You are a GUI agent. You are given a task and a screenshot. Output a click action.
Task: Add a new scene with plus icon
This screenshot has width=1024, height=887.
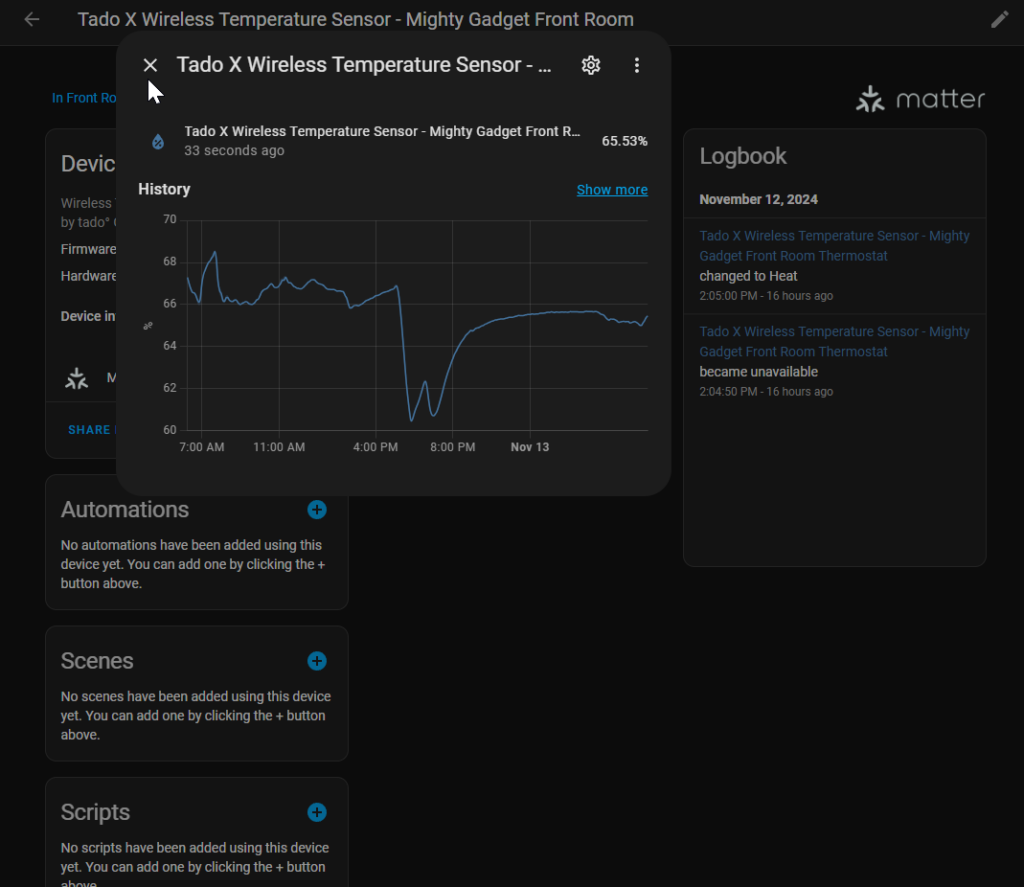(317, 661)
